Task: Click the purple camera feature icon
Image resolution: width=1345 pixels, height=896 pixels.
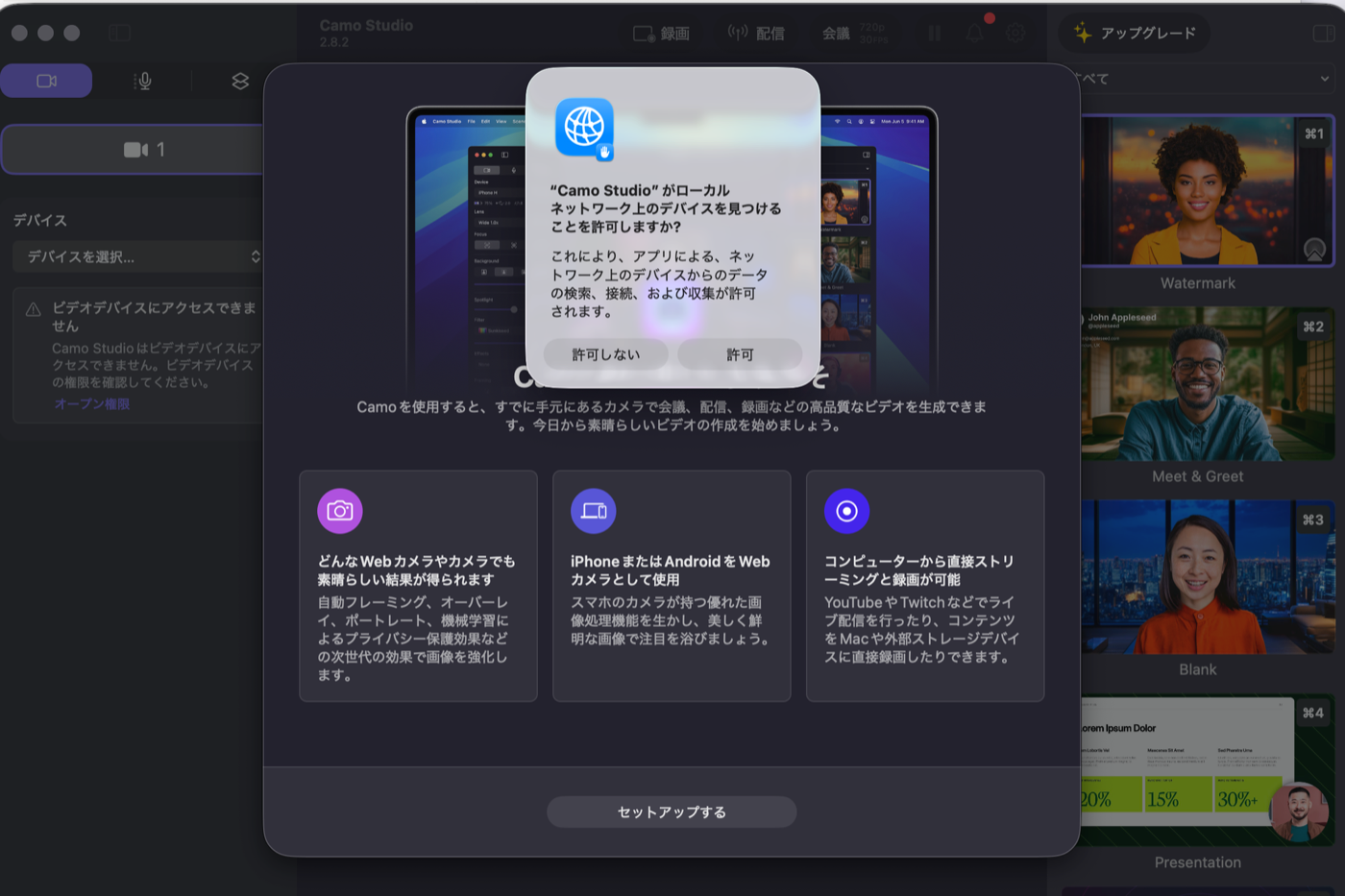Action: coord(340,511)
